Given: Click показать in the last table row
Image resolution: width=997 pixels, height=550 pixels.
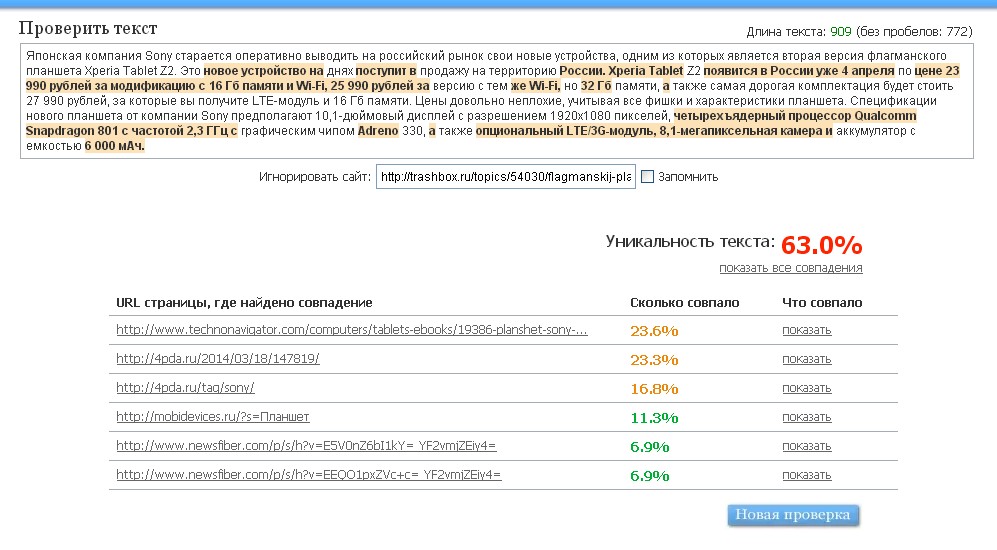Looking at the screenshot, I should coord(806,475).
